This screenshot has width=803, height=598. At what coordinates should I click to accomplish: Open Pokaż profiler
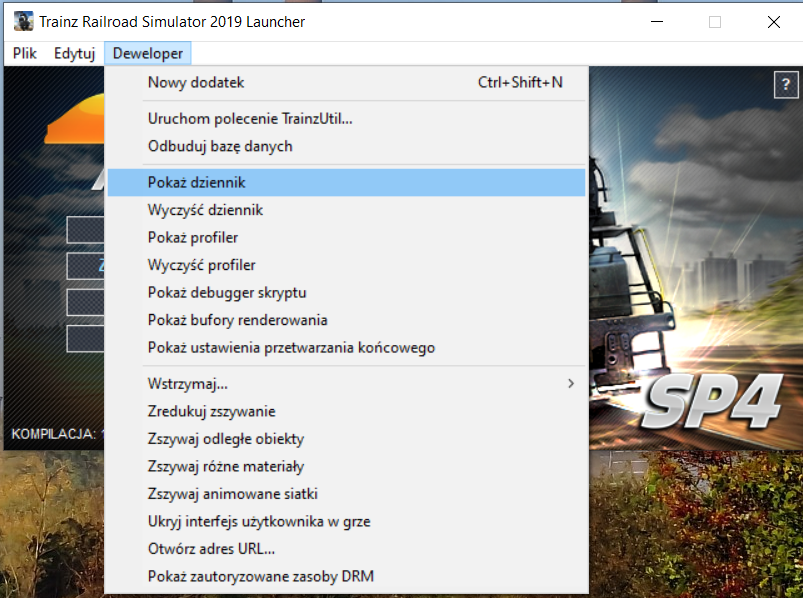193,238
